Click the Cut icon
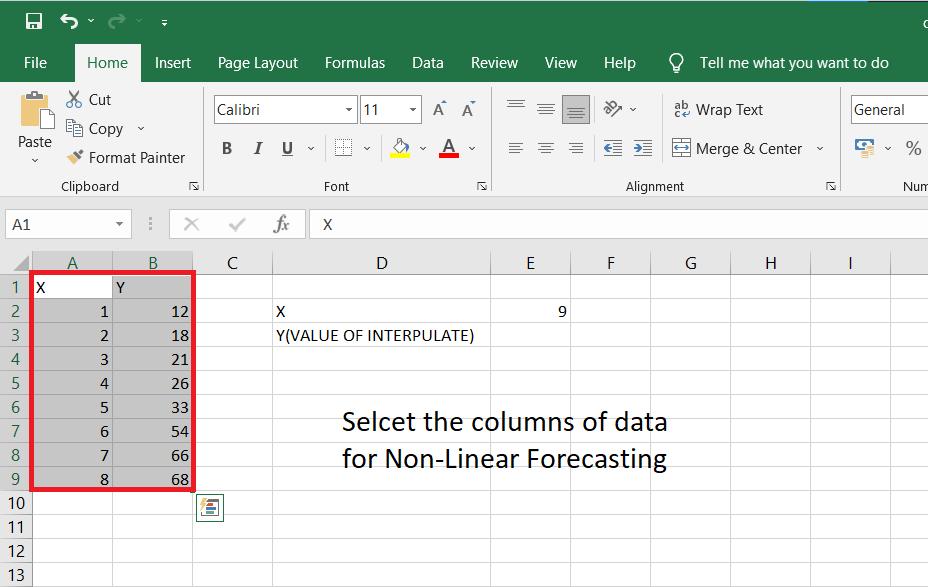Screen dimensions: 928x587 coord(73,99)
